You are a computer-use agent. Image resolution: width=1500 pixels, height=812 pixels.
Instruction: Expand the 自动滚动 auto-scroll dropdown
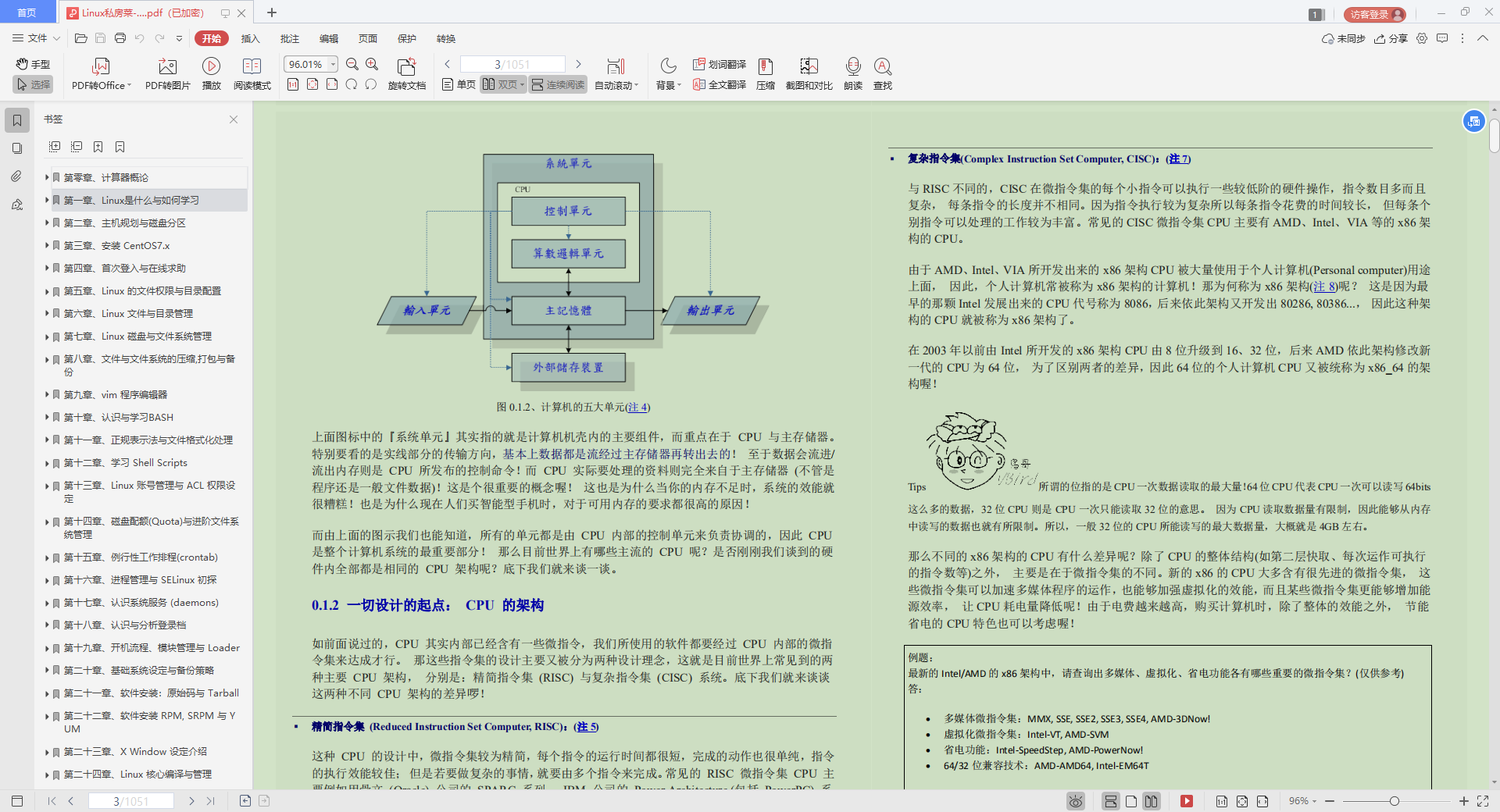point(616,84)
